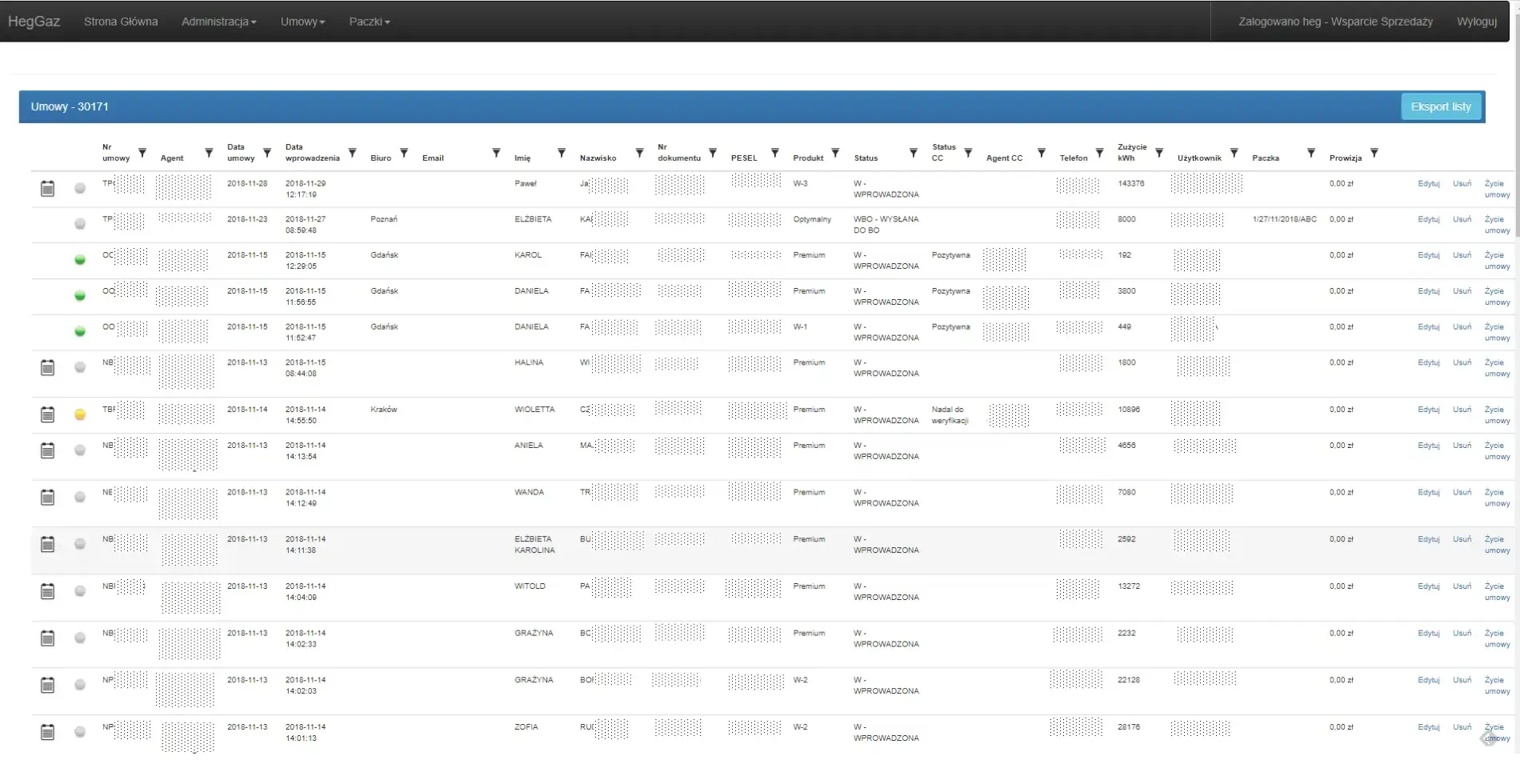Click Usuń in the ANIELA row
The width and height of the screenshot is (1520, 784).
click(x=1462, y=446)
